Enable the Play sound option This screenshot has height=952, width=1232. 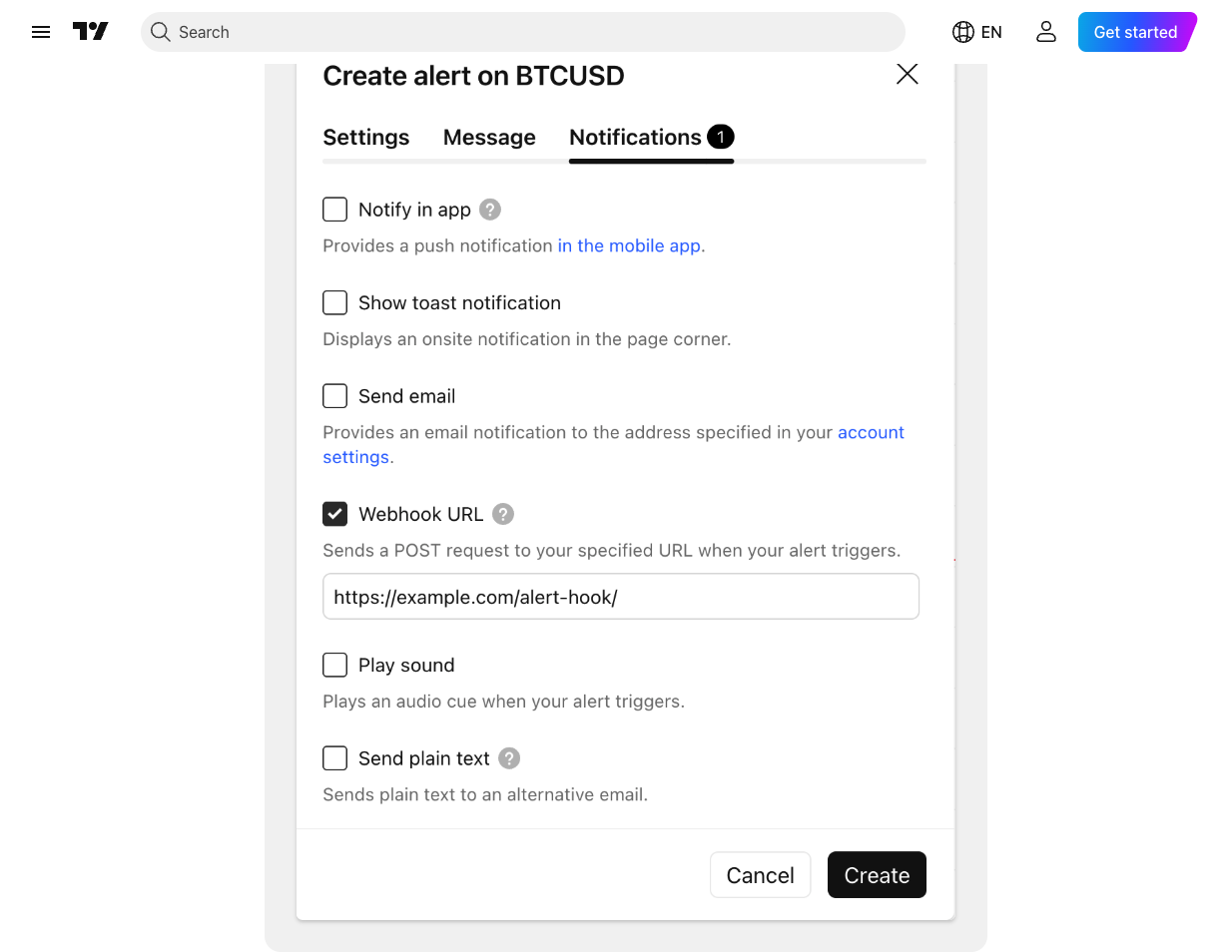click(x=334, y=665)
